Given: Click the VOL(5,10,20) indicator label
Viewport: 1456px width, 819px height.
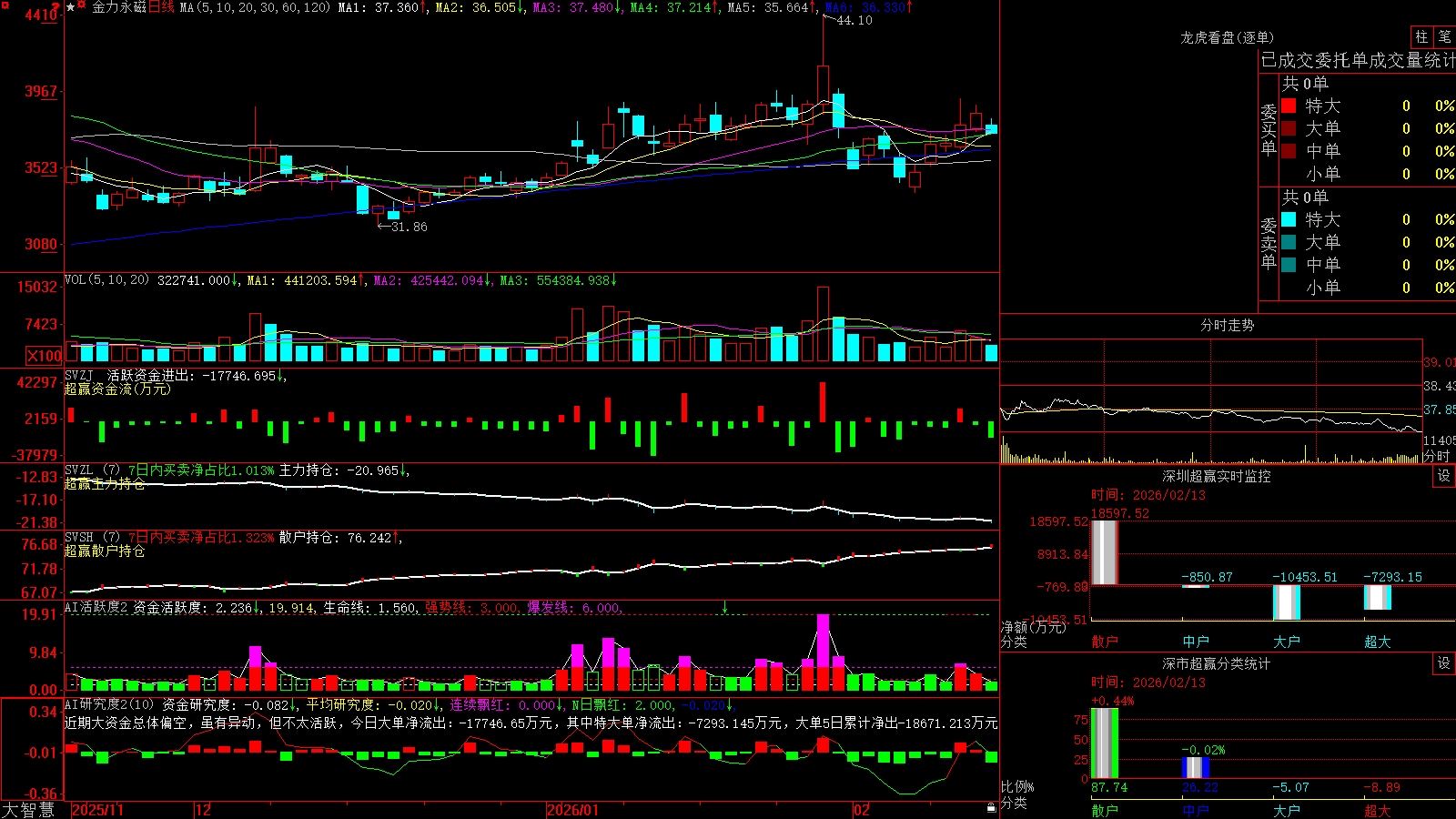Looking at the screenshot, I should [x=107, y=280].
